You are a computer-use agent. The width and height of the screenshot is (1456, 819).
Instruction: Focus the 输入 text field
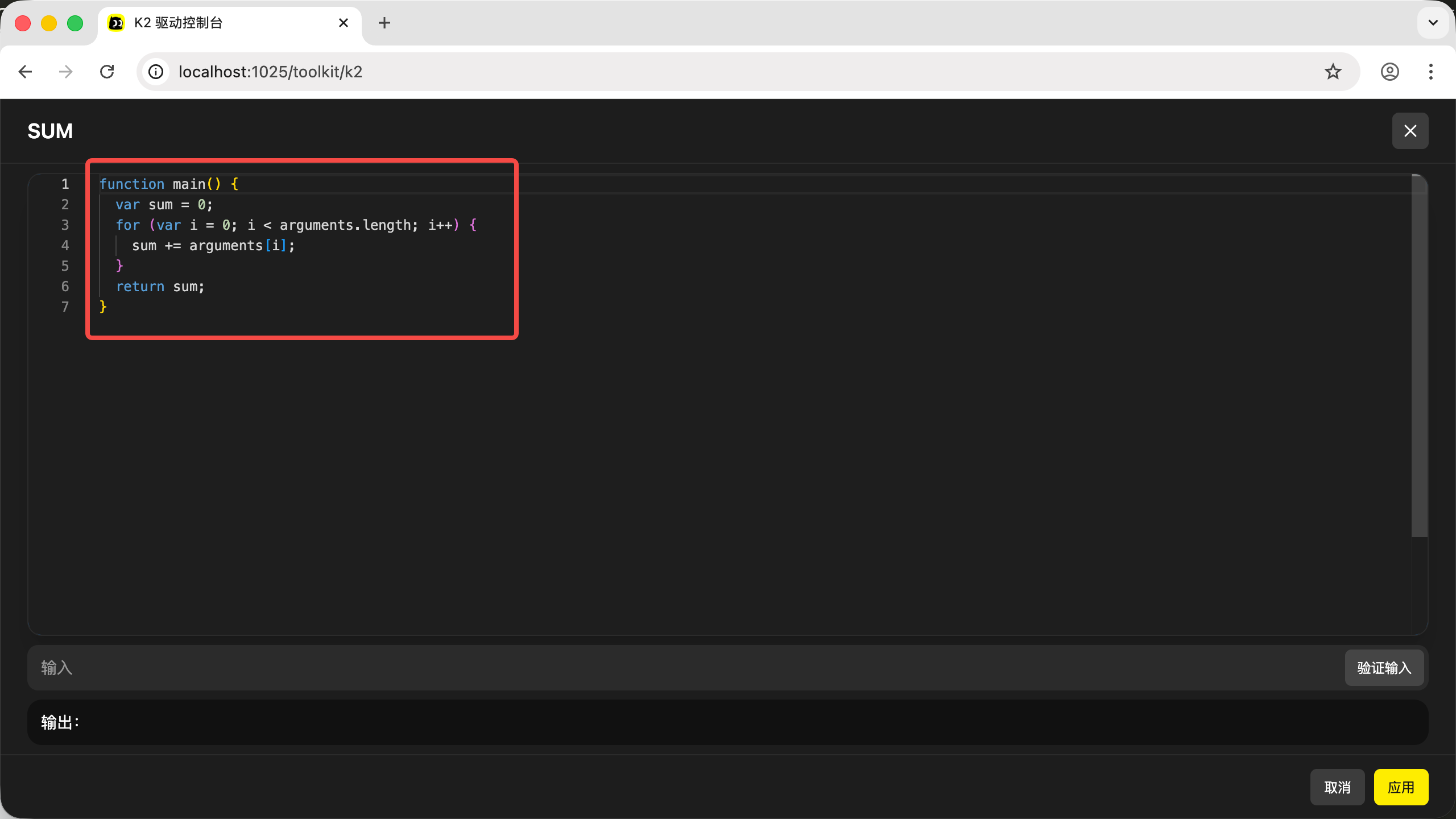[x=682, y=668]
